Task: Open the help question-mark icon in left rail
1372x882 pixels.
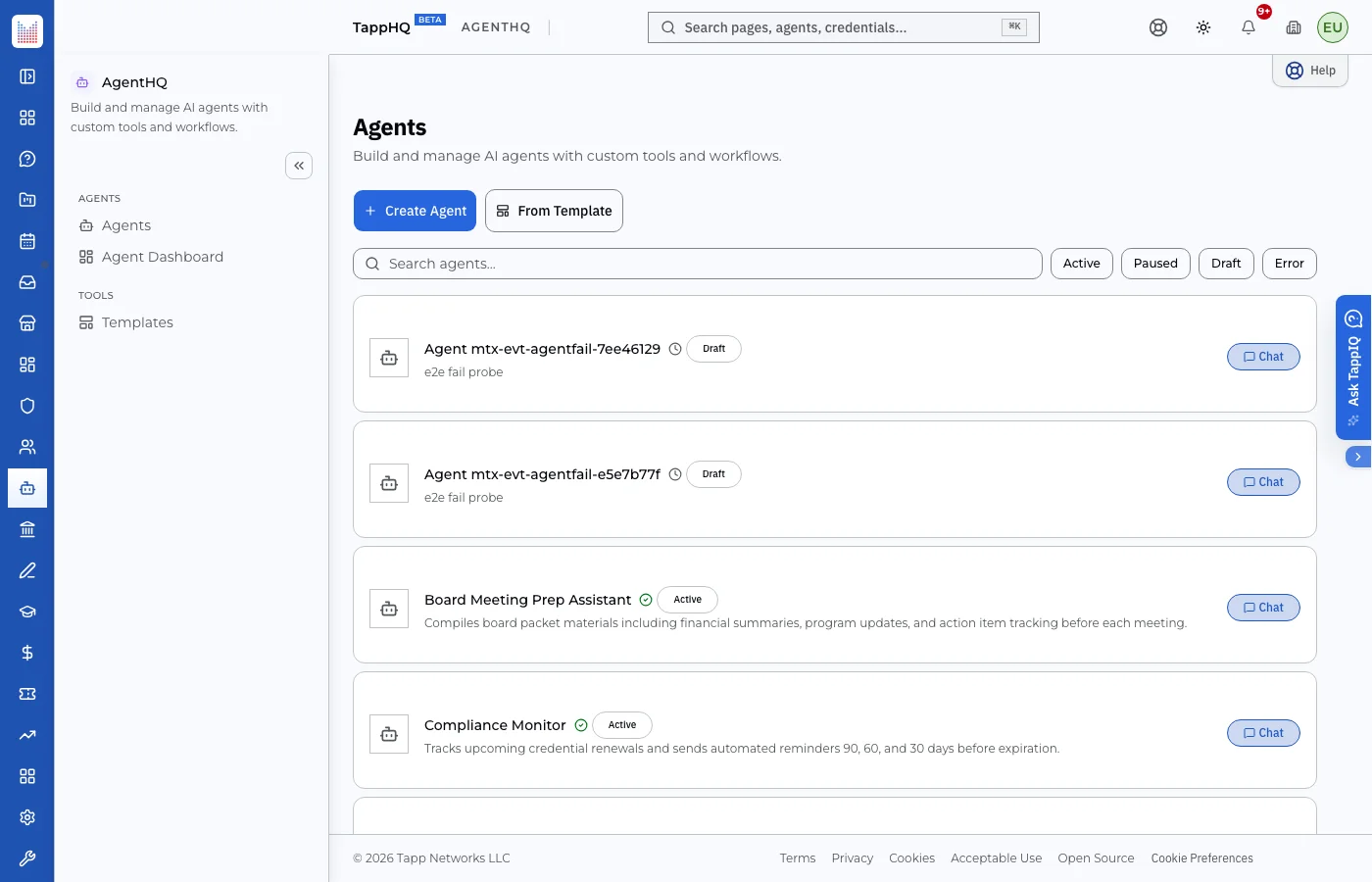Action: tap(27, 159)
